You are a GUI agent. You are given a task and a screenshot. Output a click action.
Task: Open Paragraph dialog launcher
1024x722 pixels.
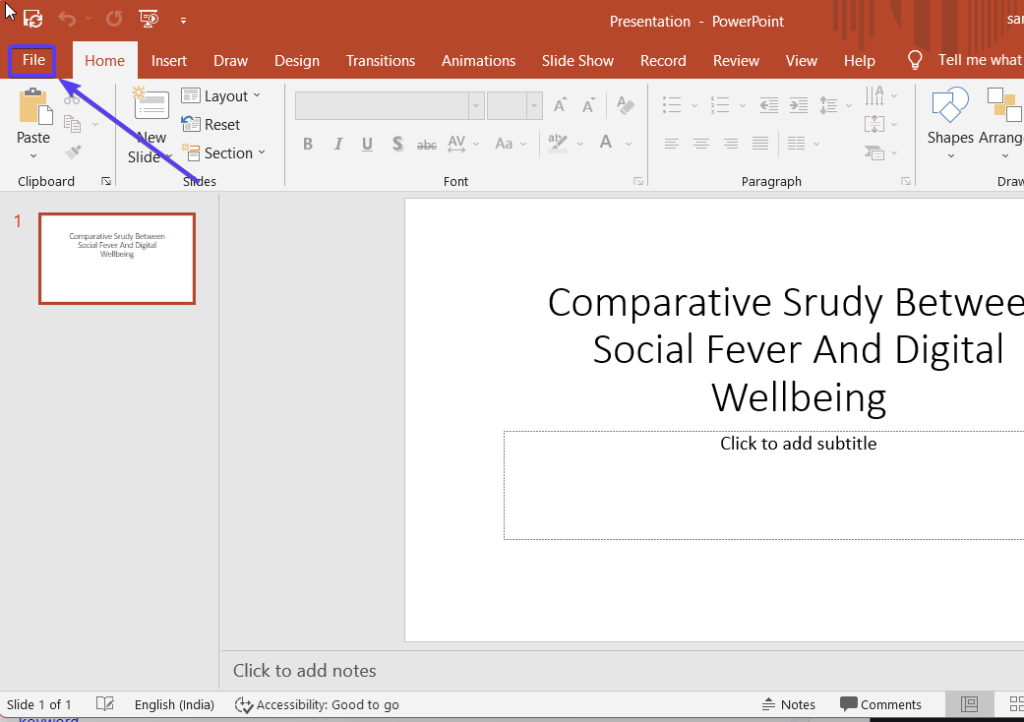(906, 181)
